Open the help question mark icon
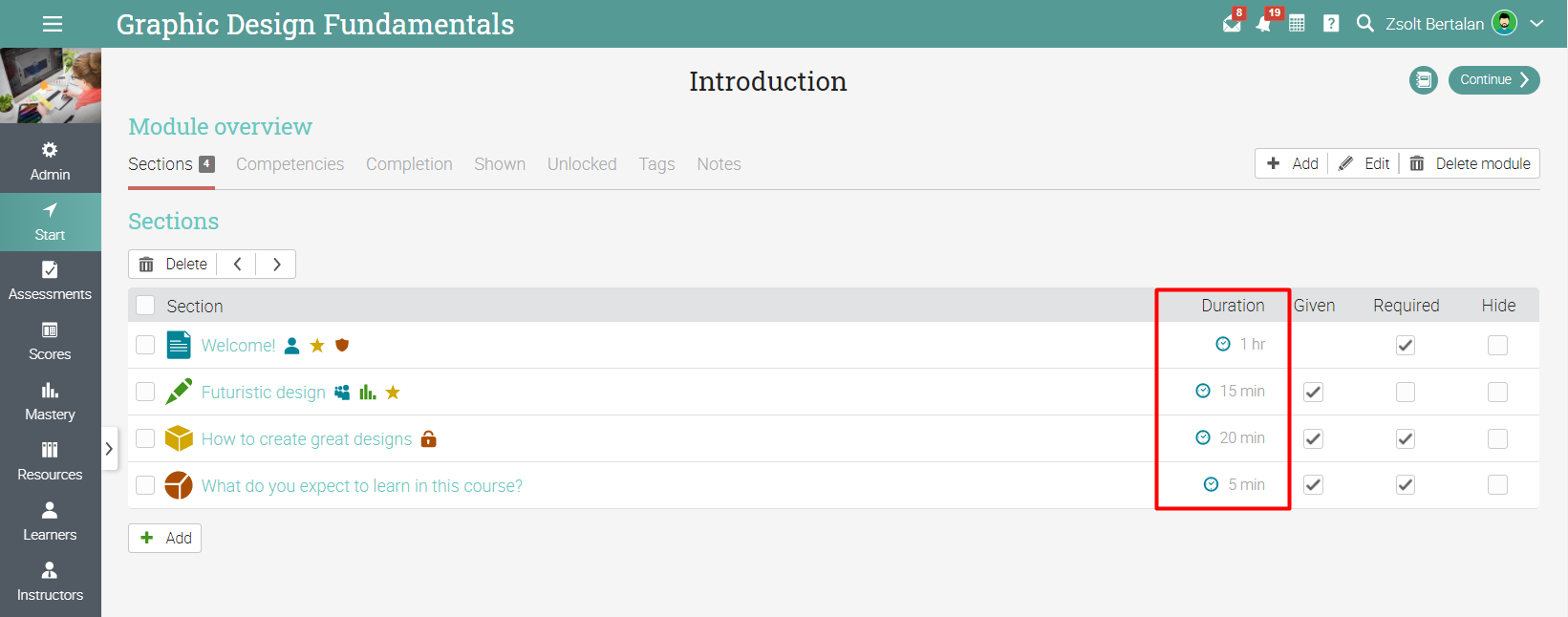Screen dimensions: 1568x617 coord(1331,23)
